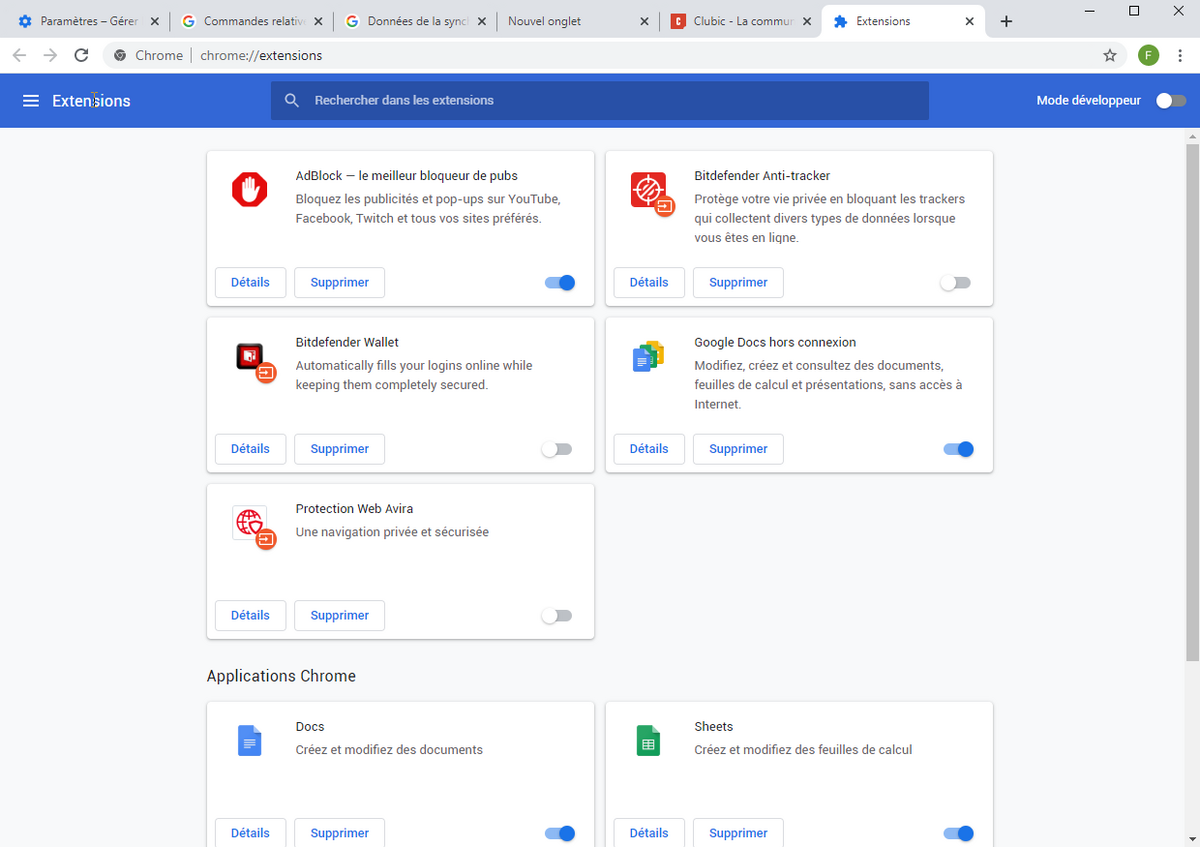1200x847 pixels.
Task: Supprimer the Bitdefender Wallet extension
Action: click(x=339, y=449)
